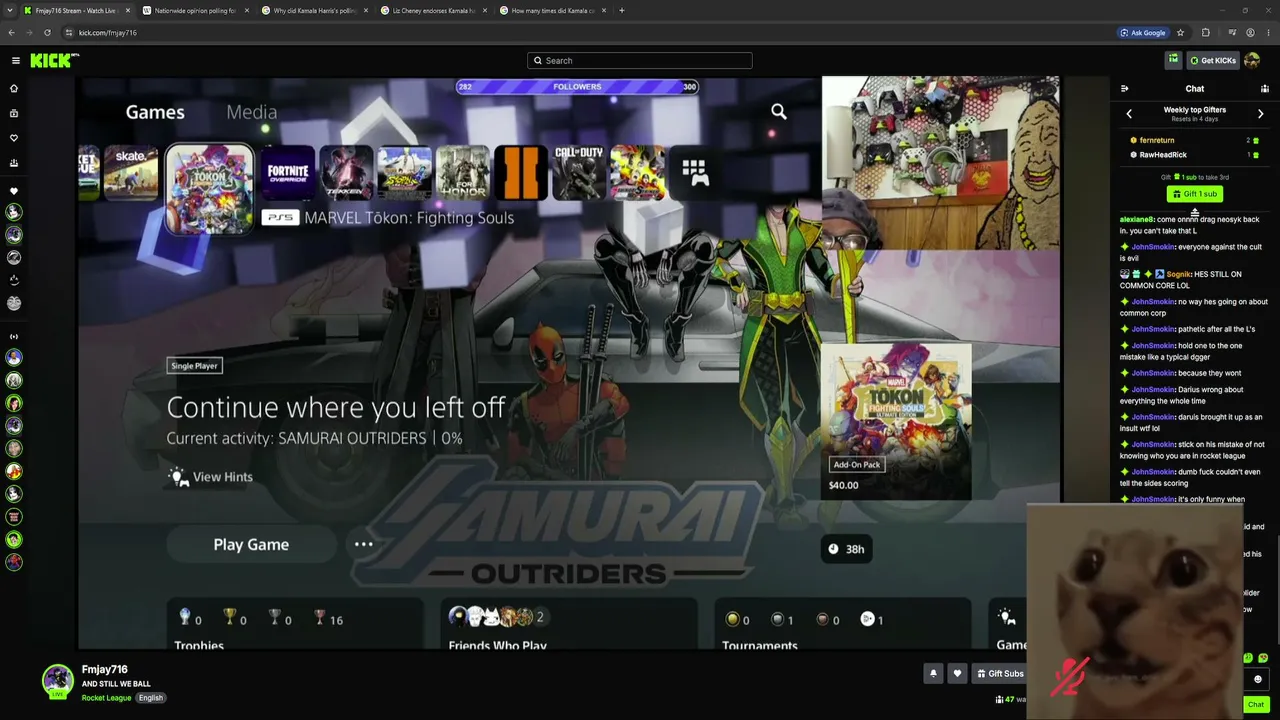Image resolution: width=1280 pixels, height=720 pixels.
Task: Open the game library grid icon
Action: click(695, 172)
